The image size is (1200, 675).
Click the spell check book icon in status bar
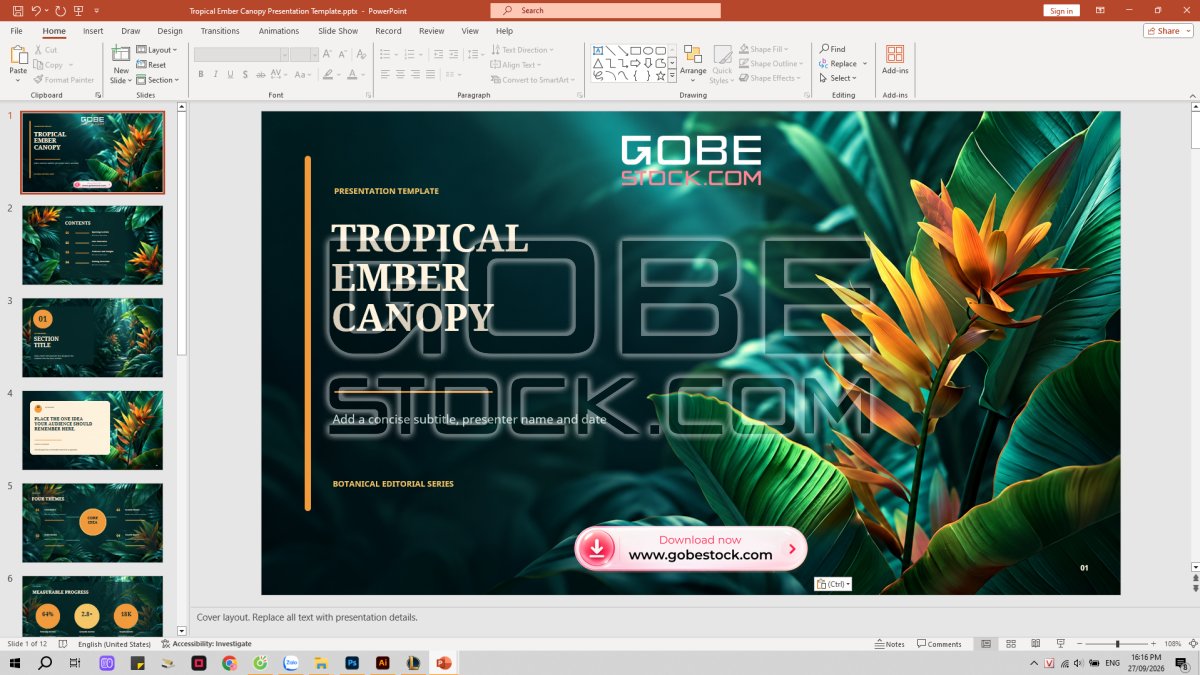64,644
